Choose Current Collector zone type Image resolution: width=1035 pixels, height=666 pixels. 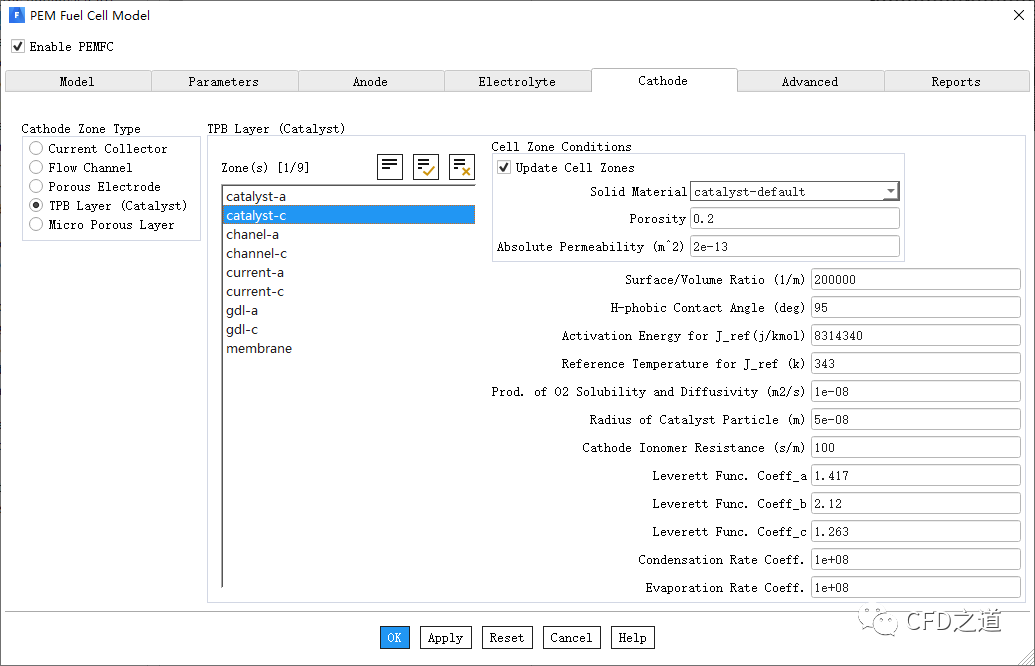click(x=36, y=149)
